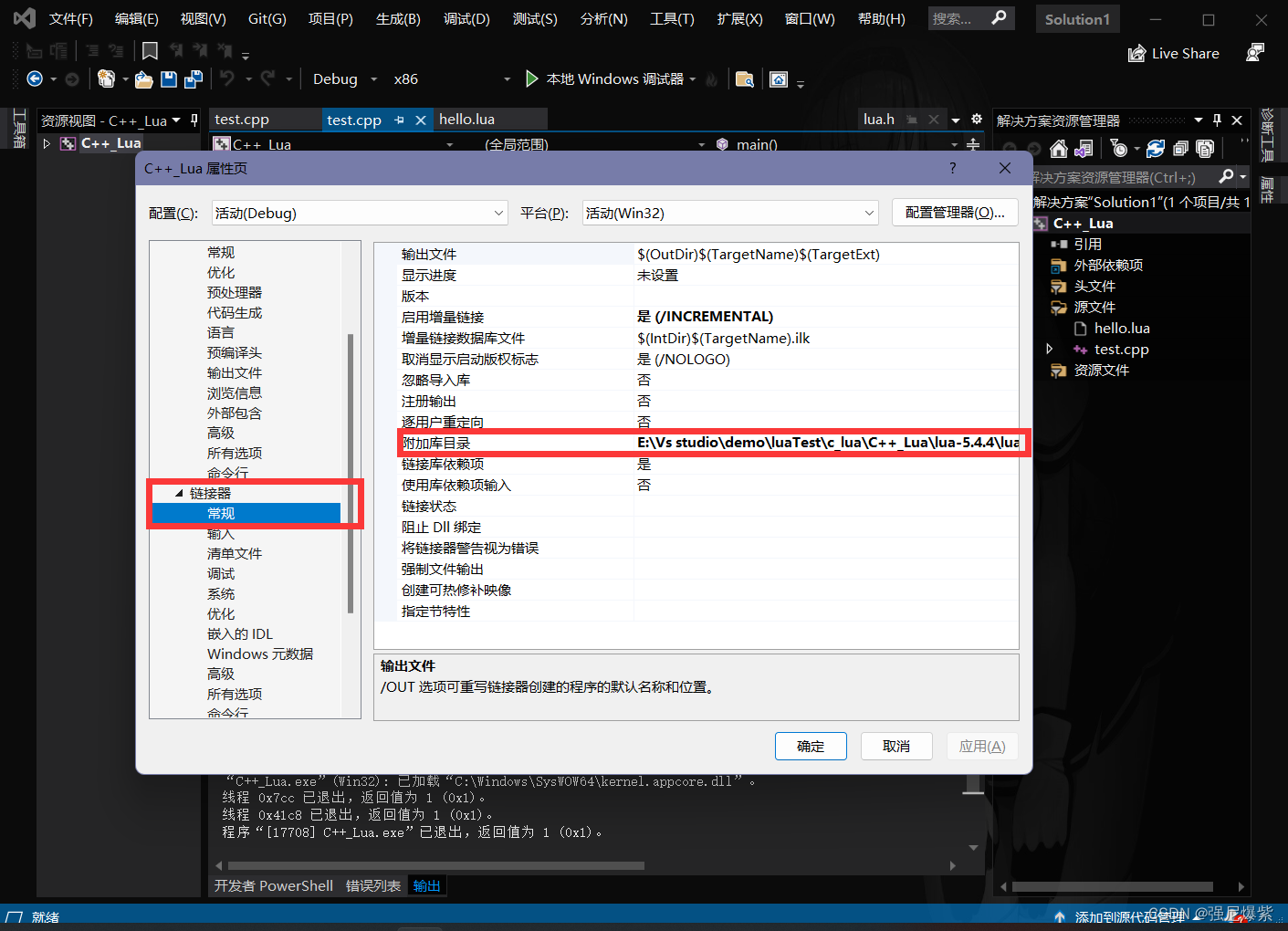The width and height of the screenshot is (1288, 931).
Task: Click the search magnifier in title bar
Action: 999,17
